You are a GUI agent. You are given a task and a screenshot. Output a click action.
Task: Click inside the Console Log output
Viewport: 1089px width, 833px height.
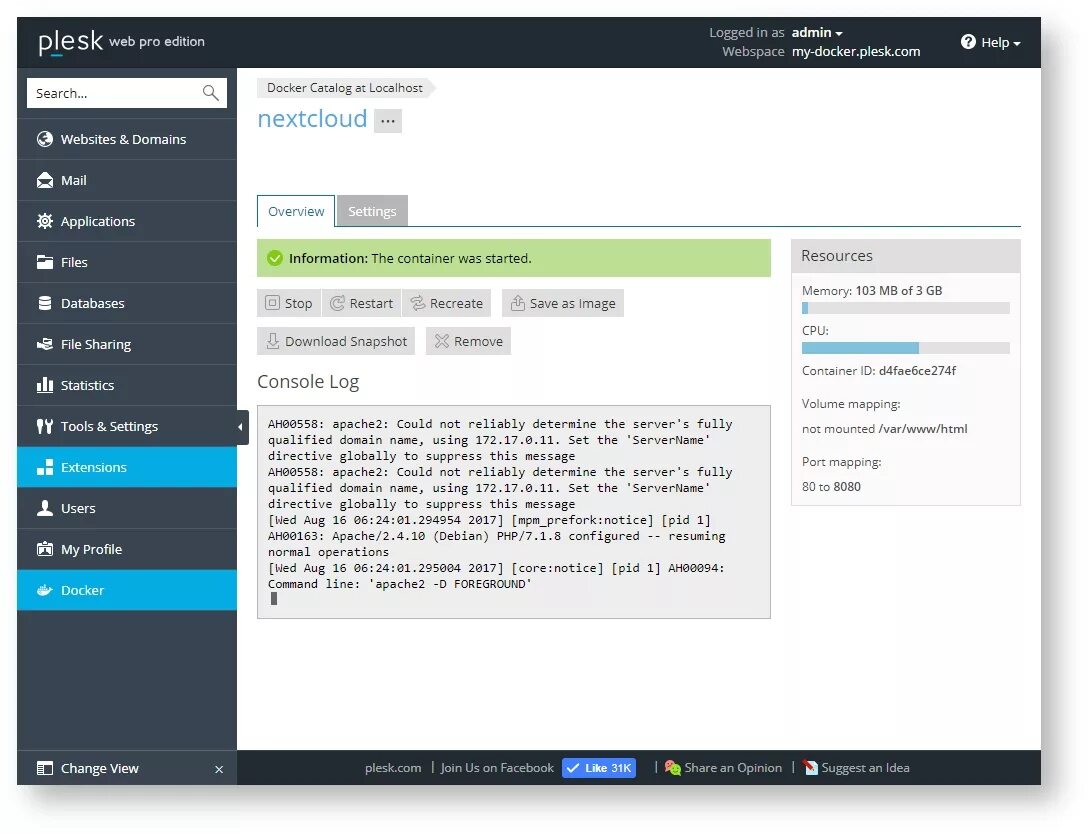tap(514, 512)
